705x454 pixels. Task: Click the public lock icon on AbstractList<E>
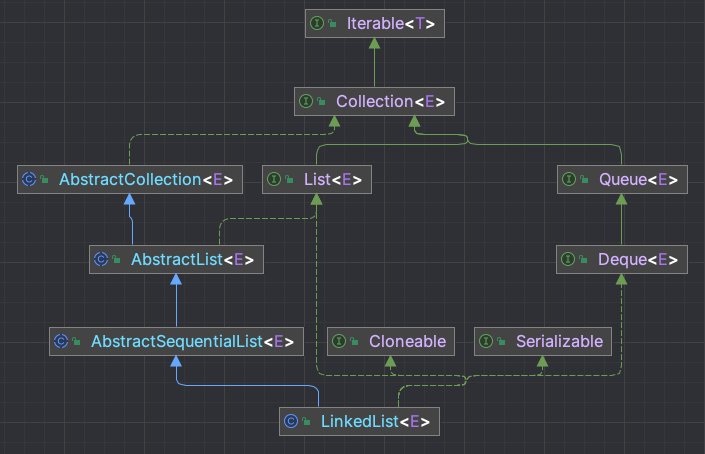(116, 259)
